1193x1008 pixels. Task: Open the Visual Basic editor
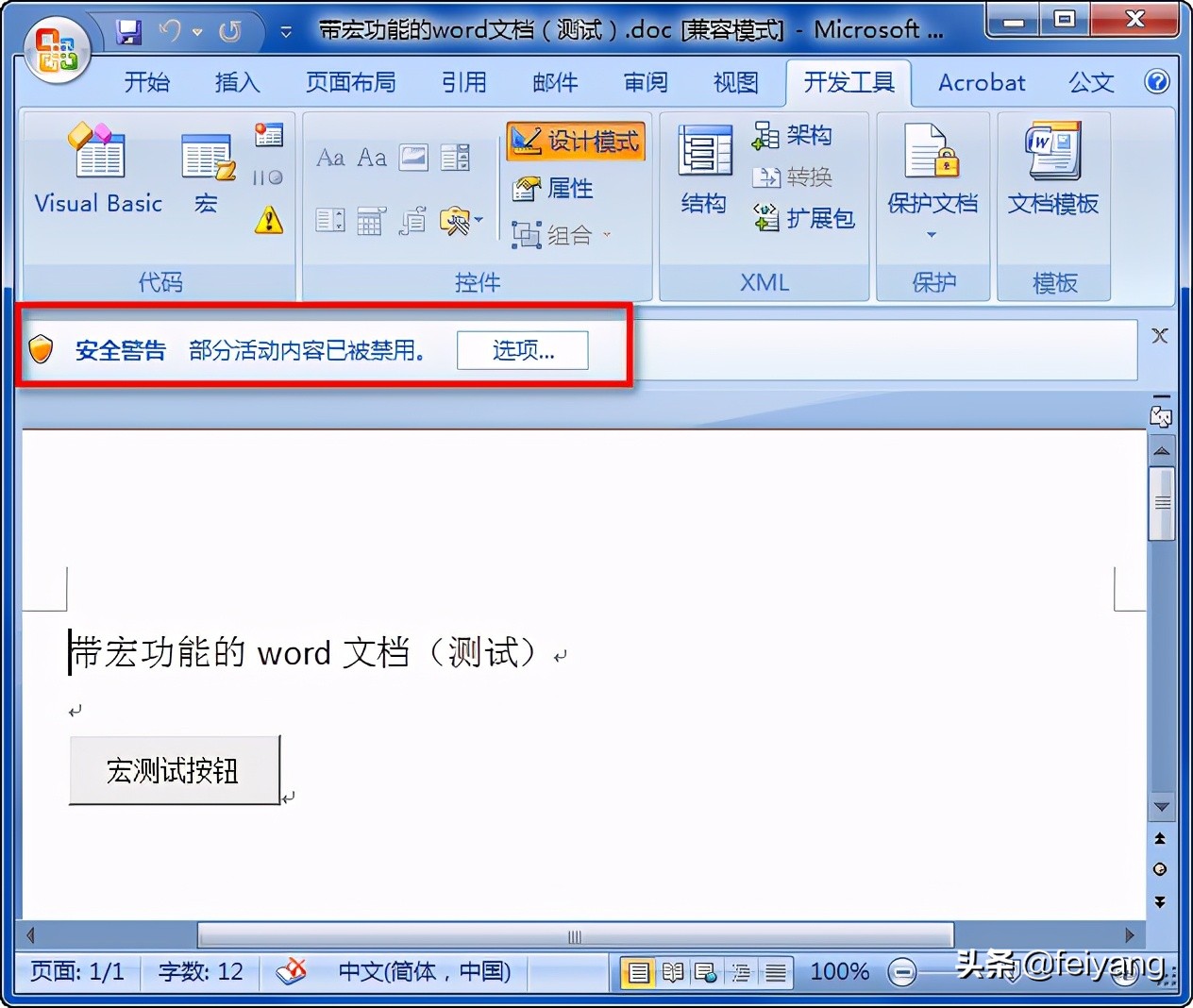98,168
